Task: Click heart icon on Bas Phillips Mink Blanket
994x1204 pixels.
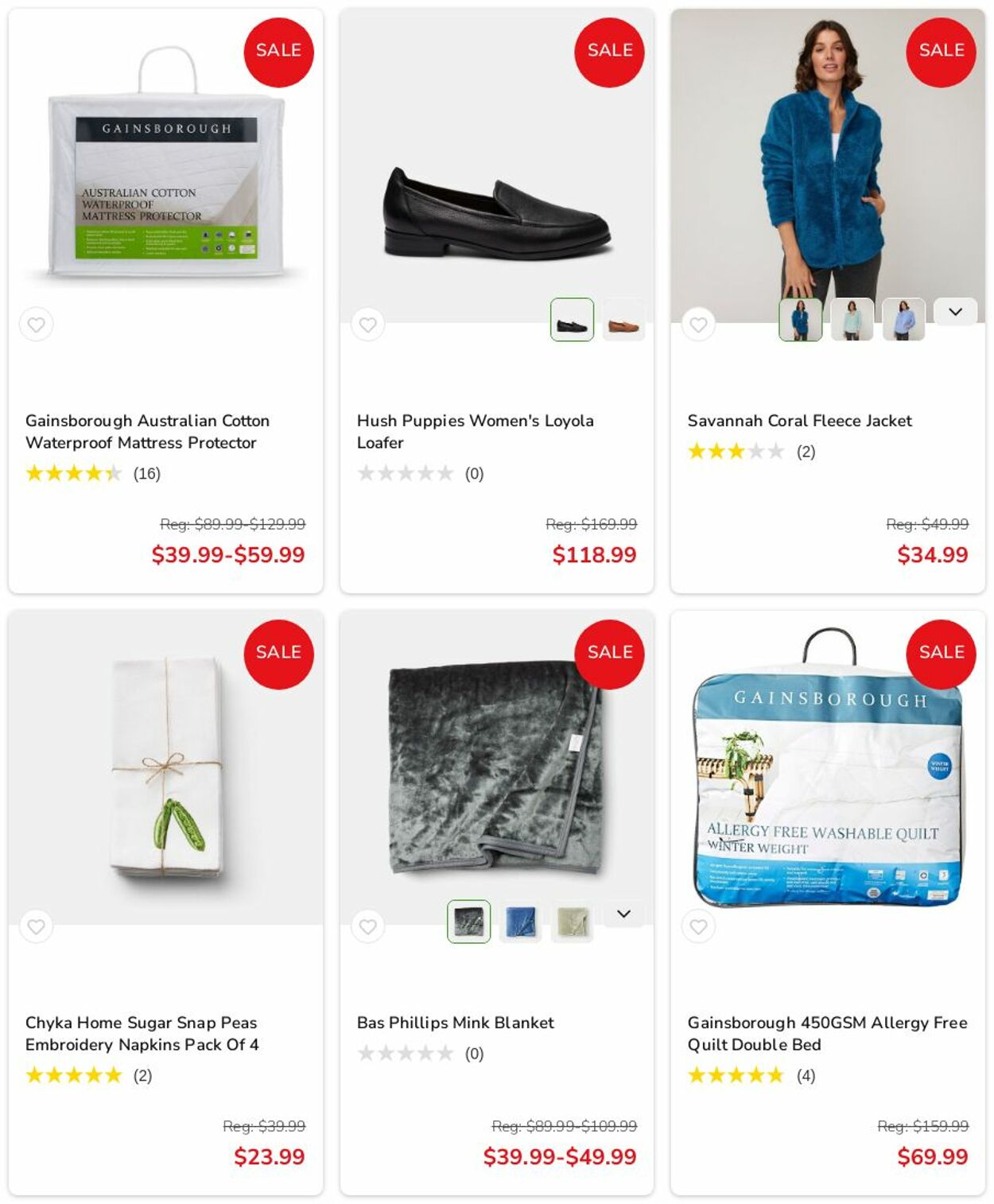Action: click(x=367, y=926)
